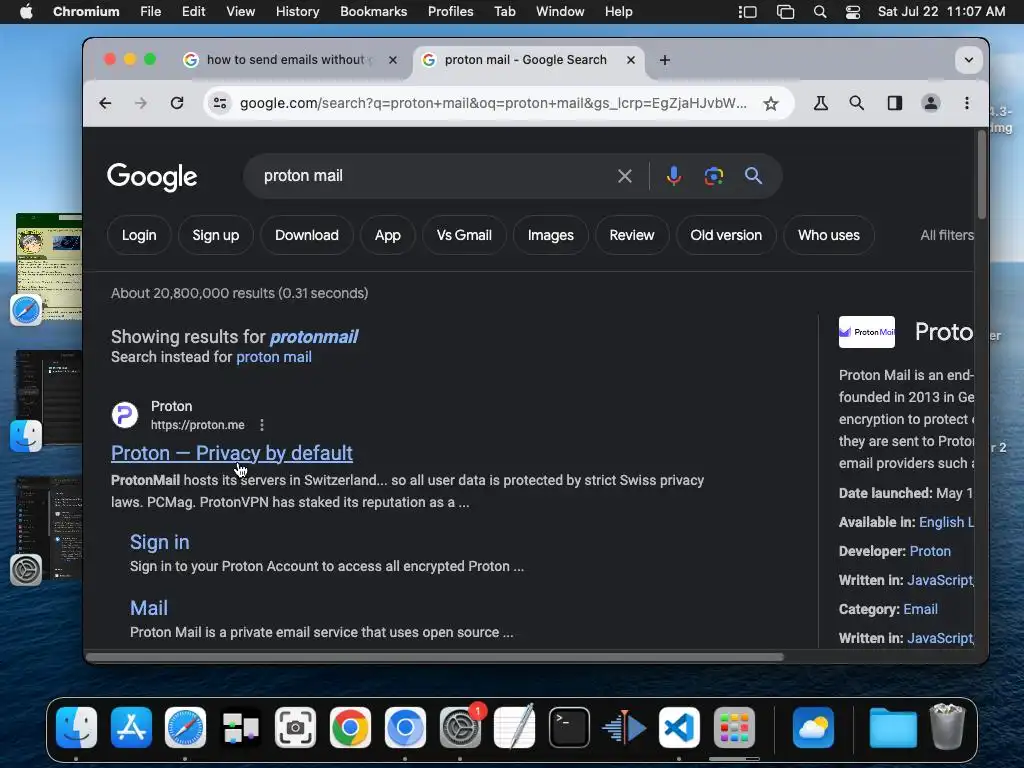Close the proton mail search tab
The height and width of the screenshot is (768, 1024).
point(631,60)
